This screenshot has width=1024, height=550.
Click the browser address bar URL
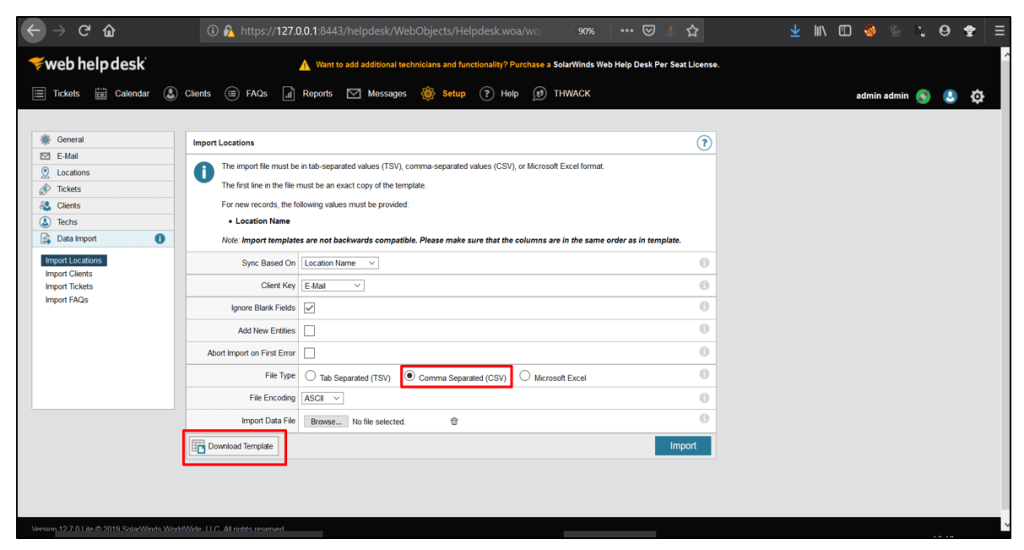click(391, 31)
